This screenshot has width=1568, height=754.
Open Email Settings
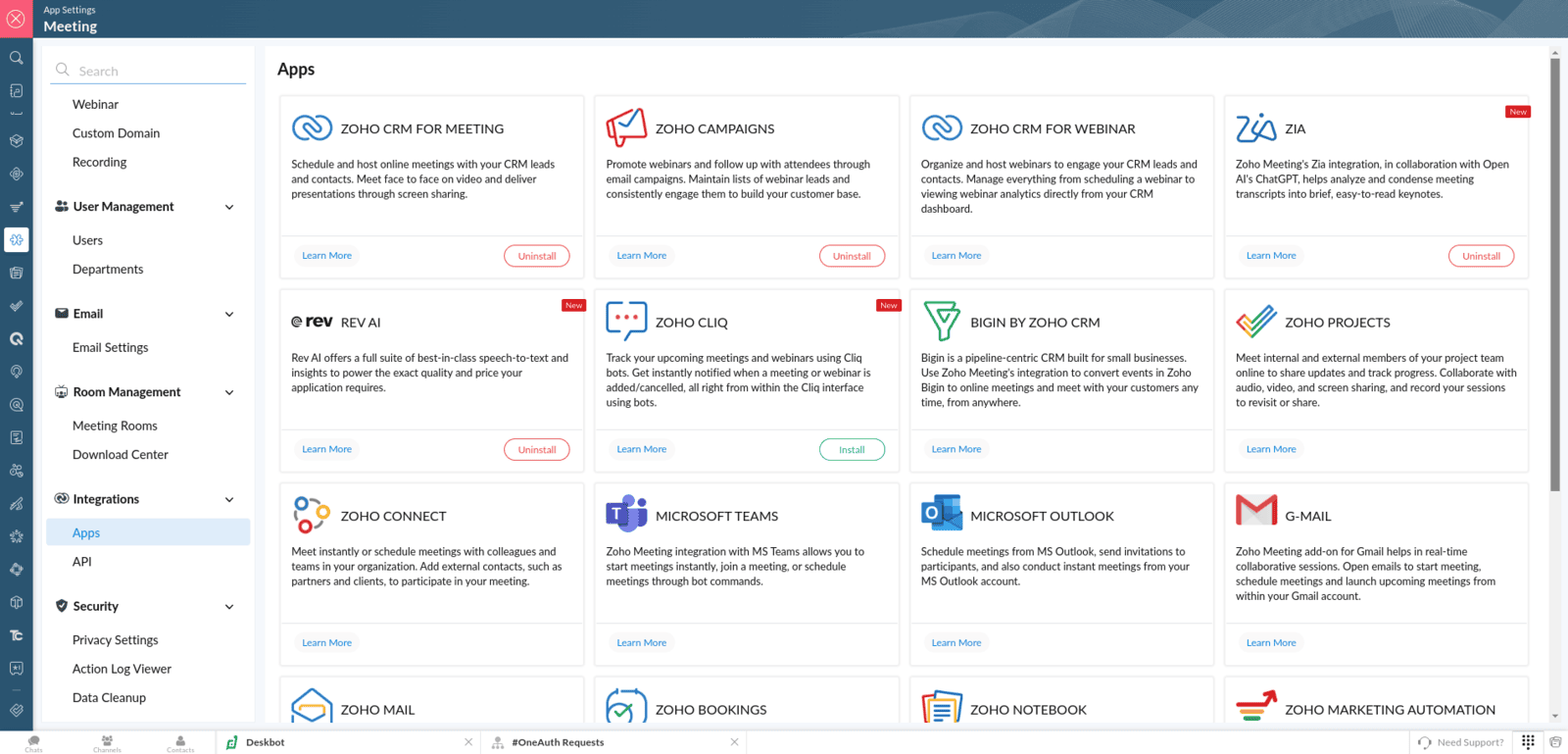pyautogui.click(x=110, y=347)
